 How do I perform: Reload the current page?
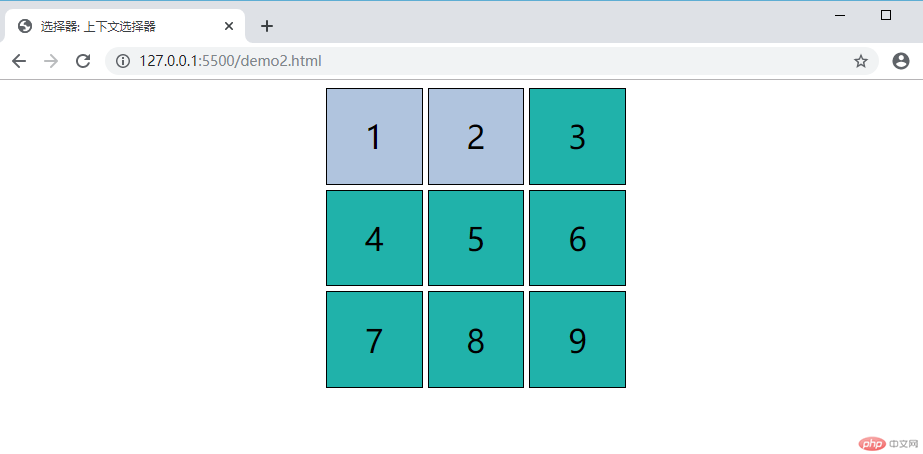(x=84, y=61)
